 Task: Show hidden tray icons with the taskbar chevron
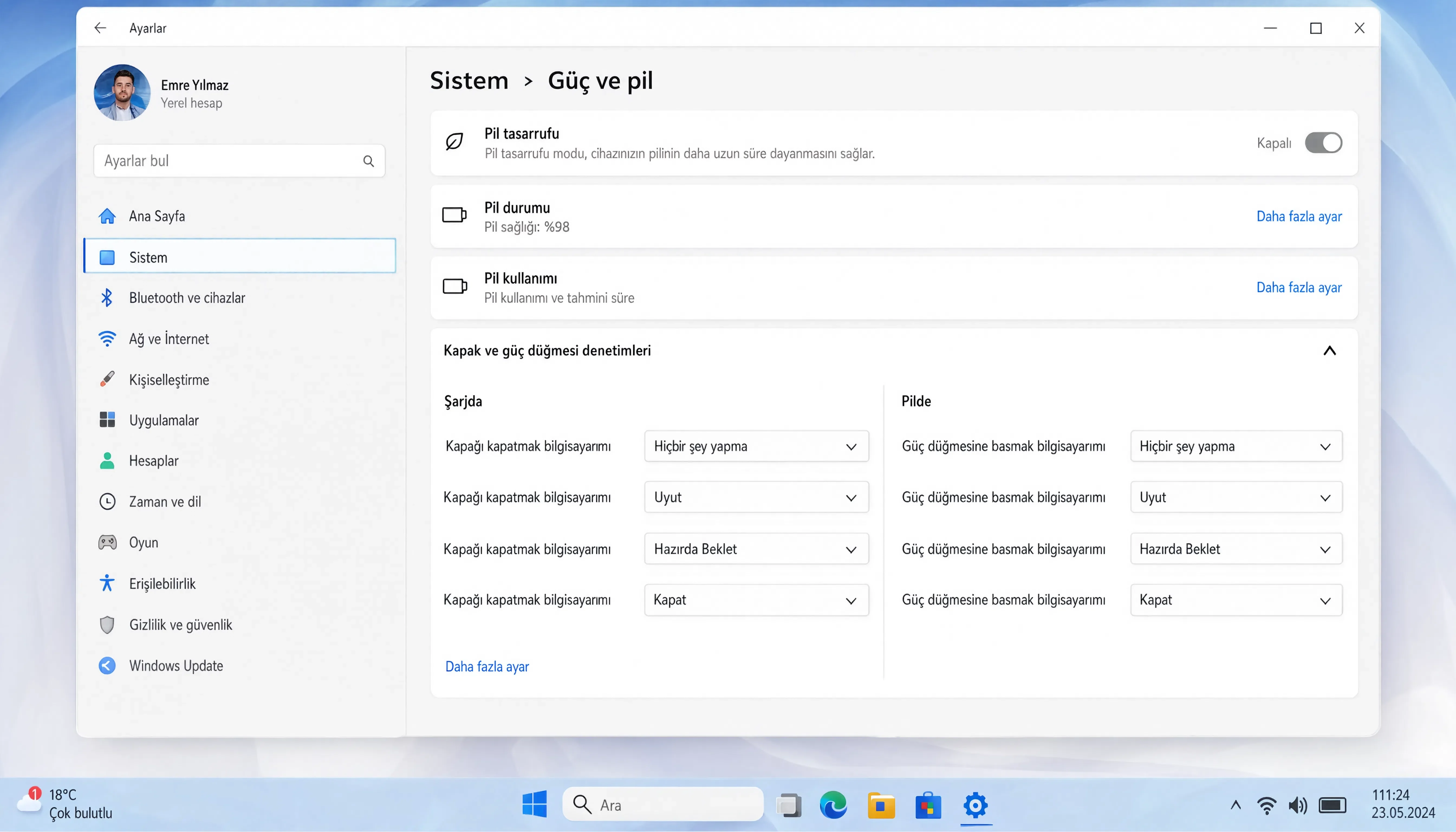(1236, 805)
